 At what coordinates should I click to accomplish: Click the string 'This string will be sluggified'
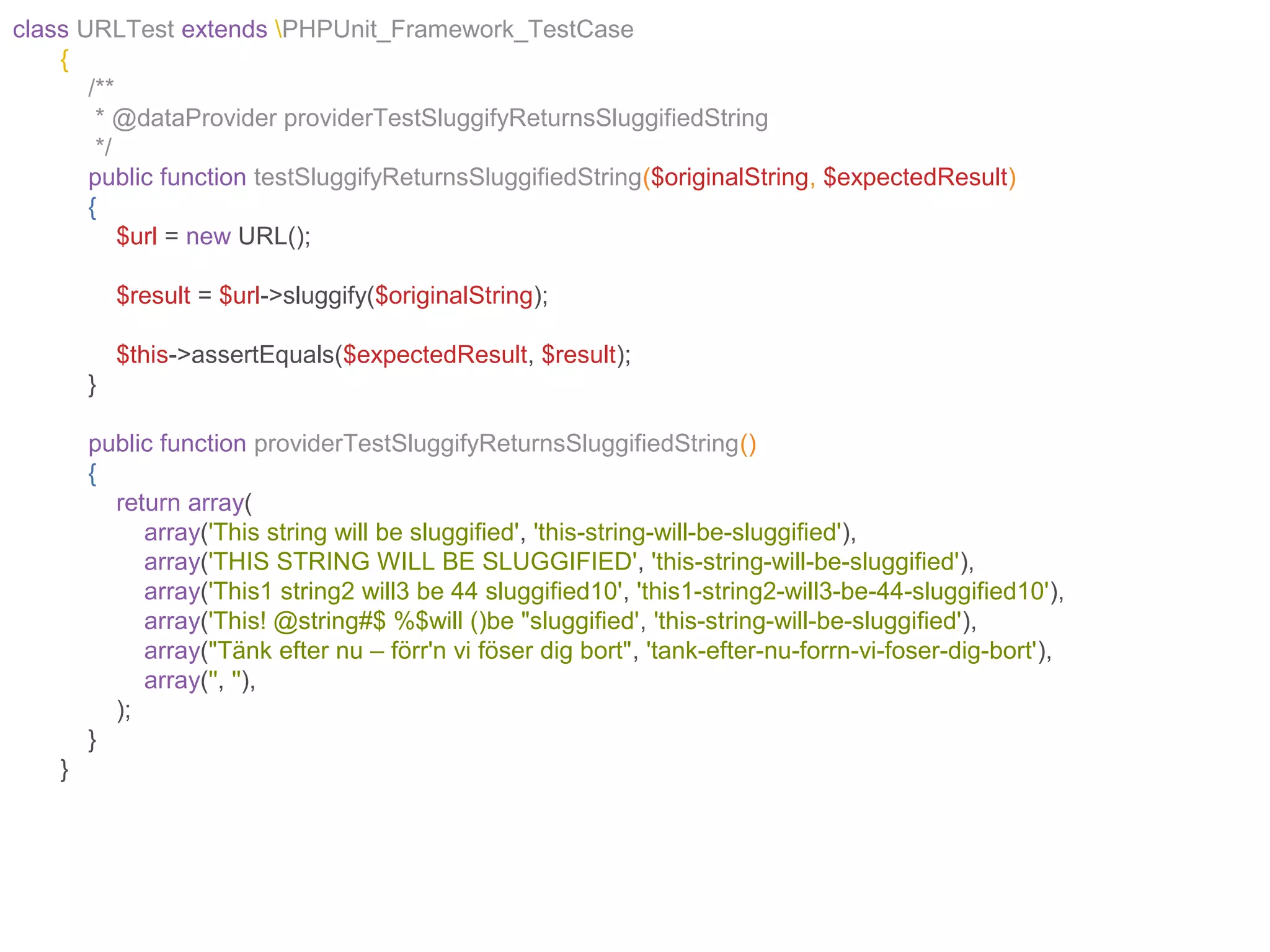click(365, 532)
